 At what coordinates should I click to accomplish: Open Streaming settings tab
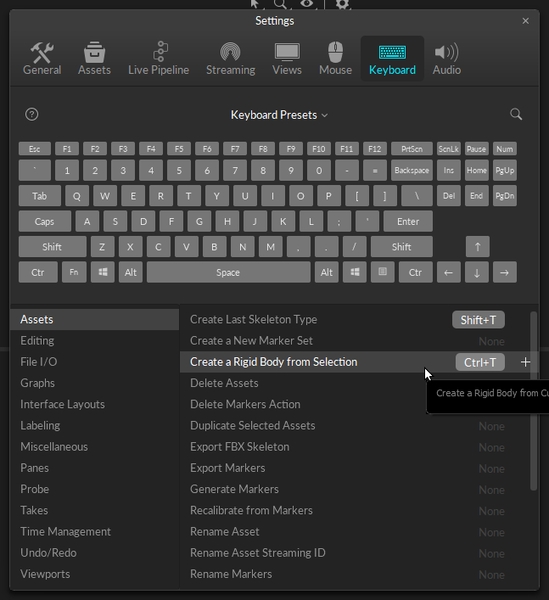pyautogui.click(x=230, y=59)
